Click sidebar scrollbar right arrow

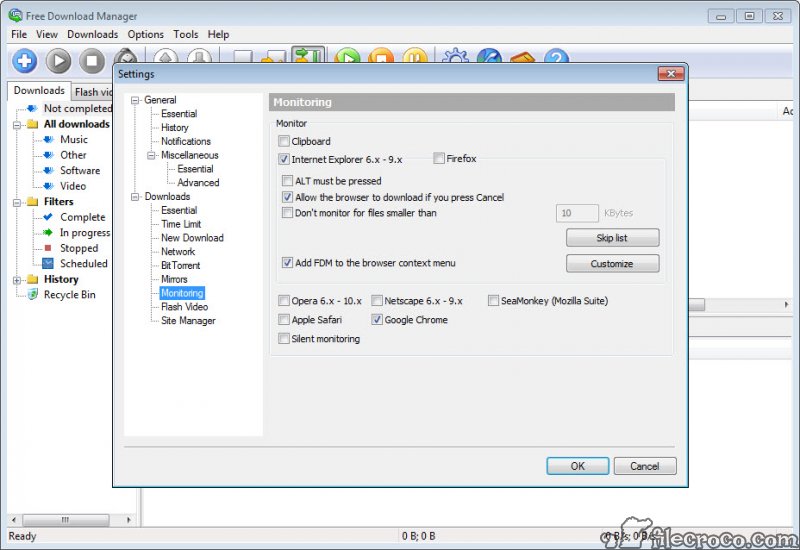[x=129, y=520]
